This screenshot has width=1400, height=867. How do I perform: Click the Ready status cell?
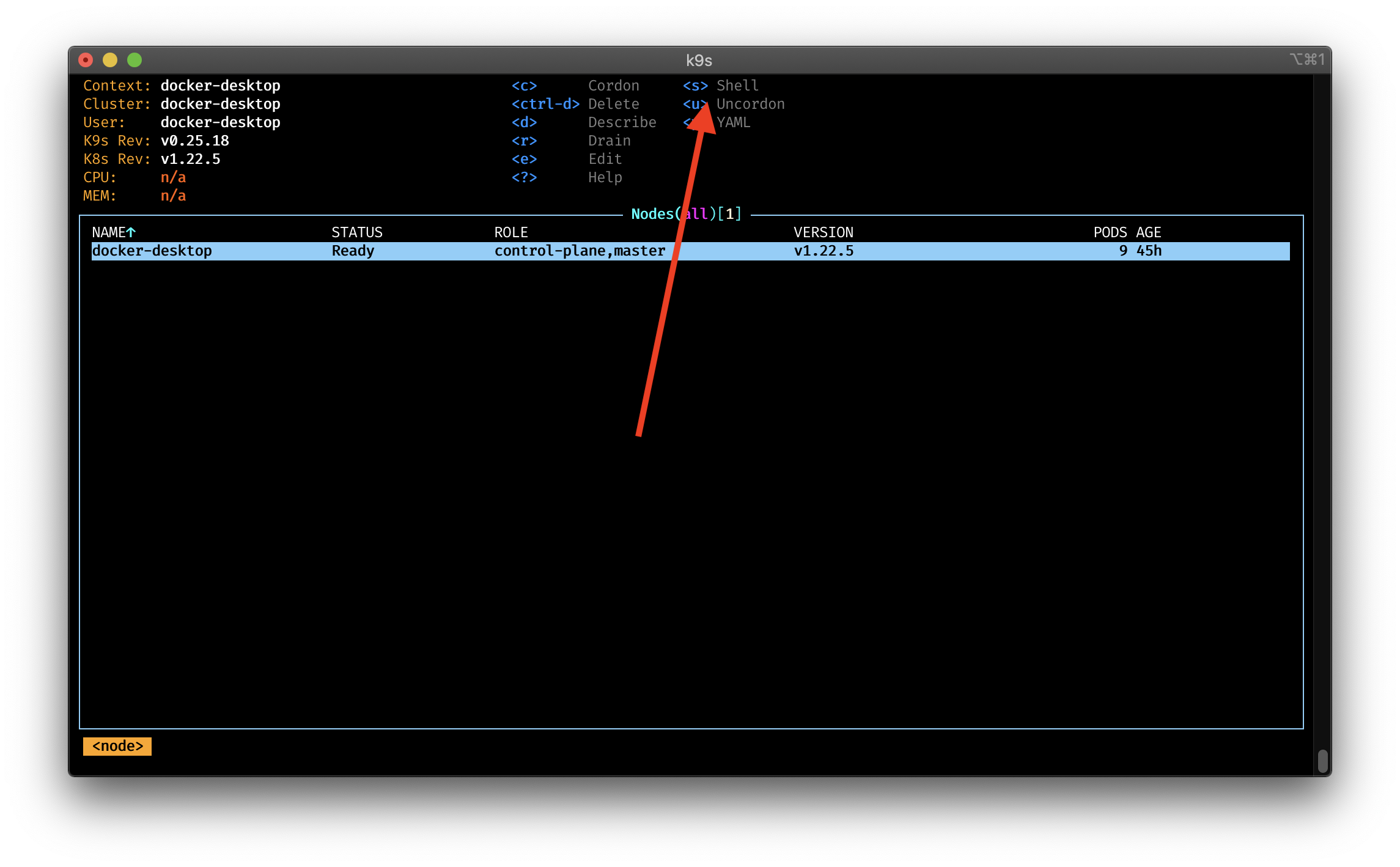coord(353,251)
